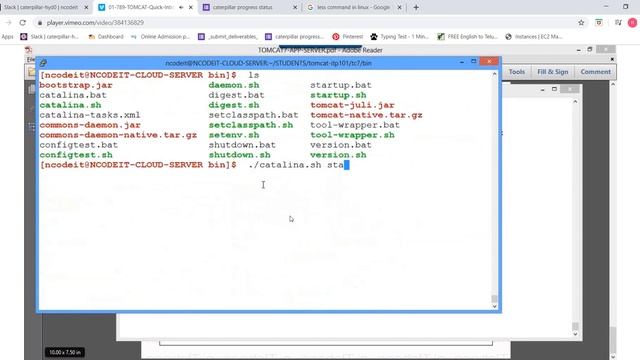Click the Tools button in Adobe Reader
Screen dimensions: 640x360
(x=517, y=72)
